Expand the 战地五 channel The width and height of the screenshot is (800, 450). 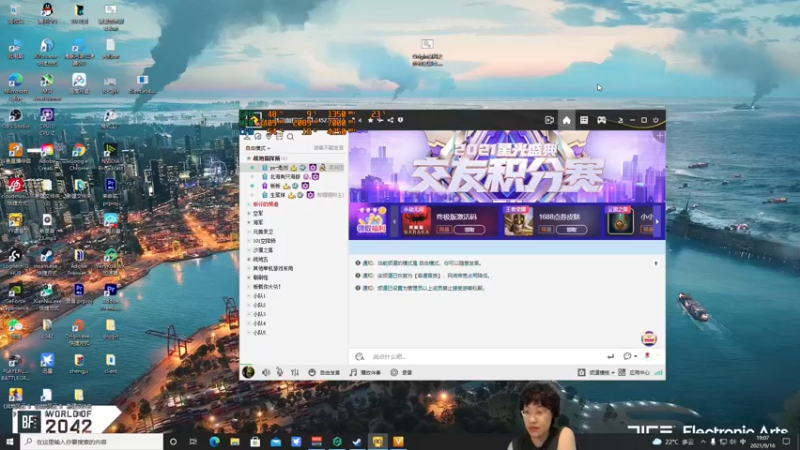pos(249,259)
